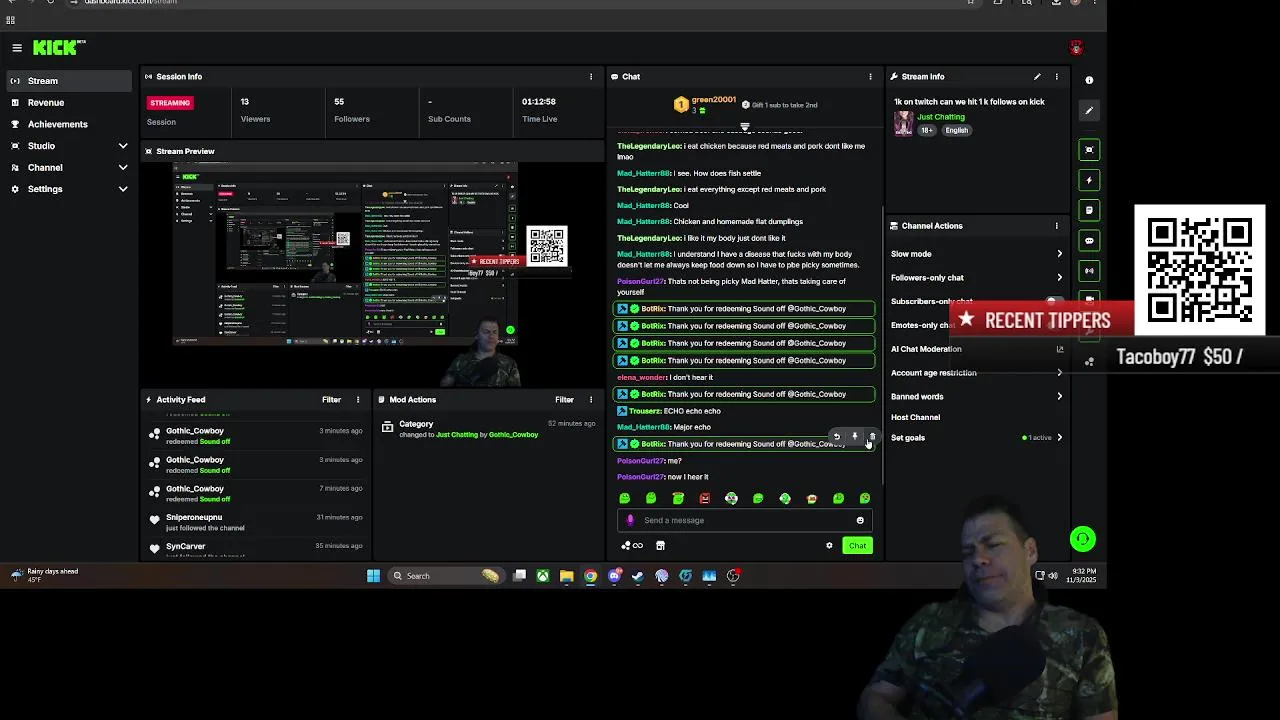The image size is (1280, 720).
Task: Click the taskbar Search box
Action: [x=445, y=576]
